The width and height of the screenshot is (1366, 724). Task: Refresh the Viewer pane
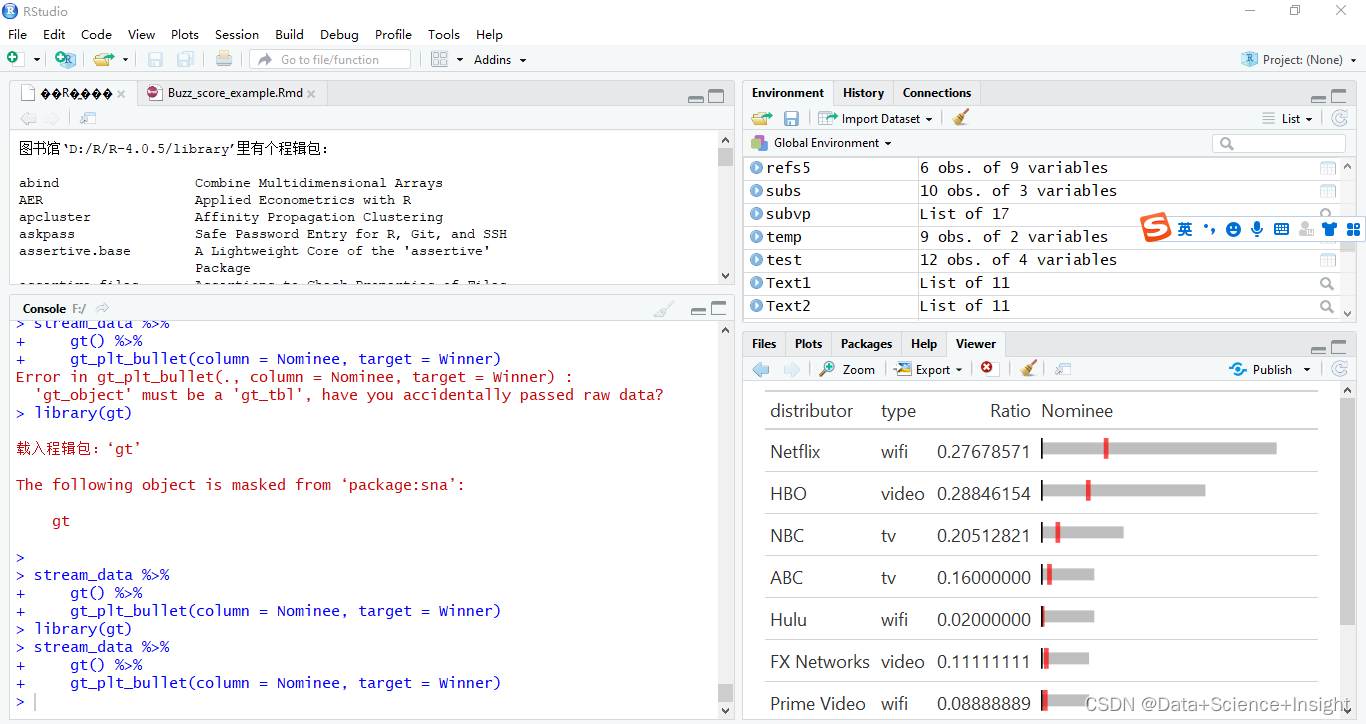tap(1340, 369)
